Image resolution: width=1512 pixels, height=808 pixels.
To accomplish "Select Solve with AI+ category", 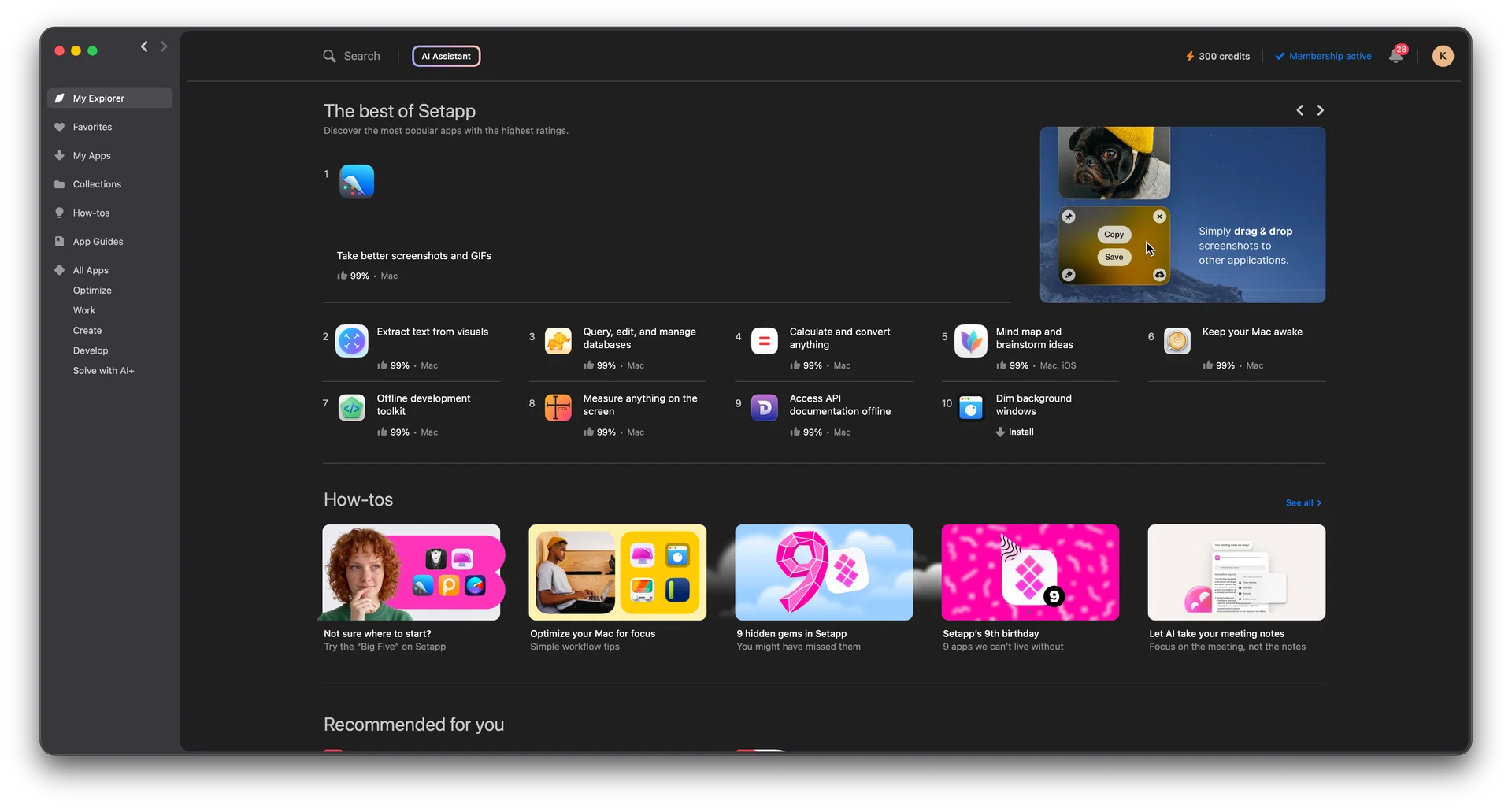I will click(x=103, y=371).
